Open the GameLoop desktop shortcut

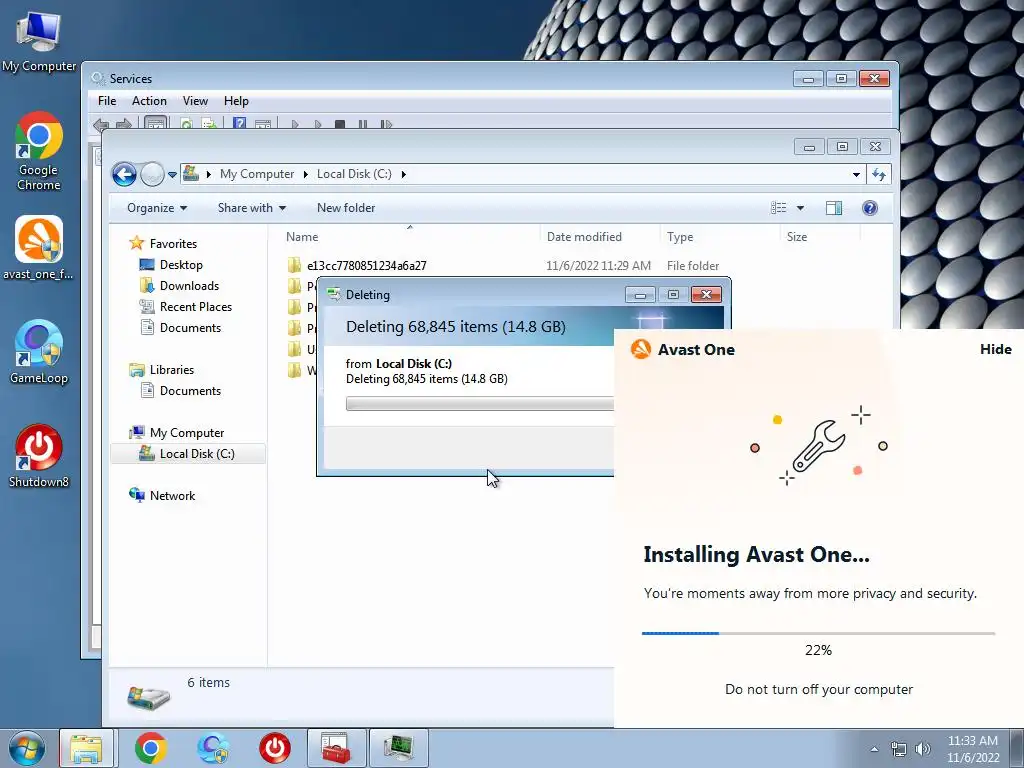[x=39, y=352]
